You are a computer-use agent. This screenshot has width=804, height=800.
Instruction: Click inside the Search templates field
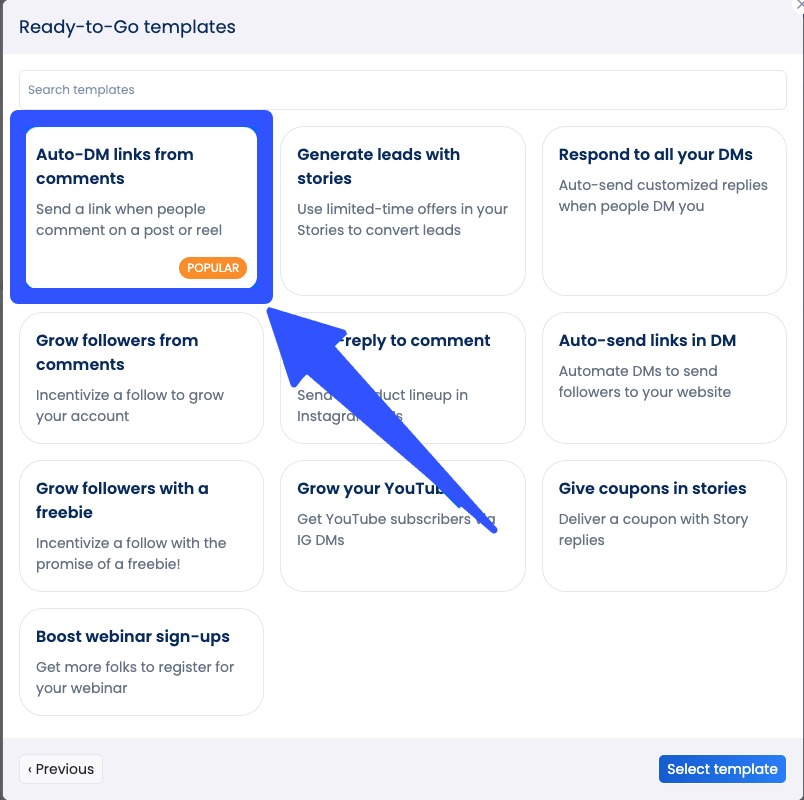tap(400, 90)
